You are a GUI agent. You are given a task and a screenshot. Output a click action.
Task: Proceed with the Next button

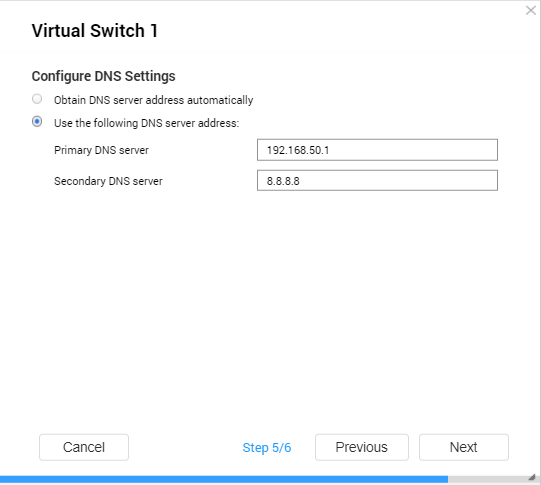(464, 447)
